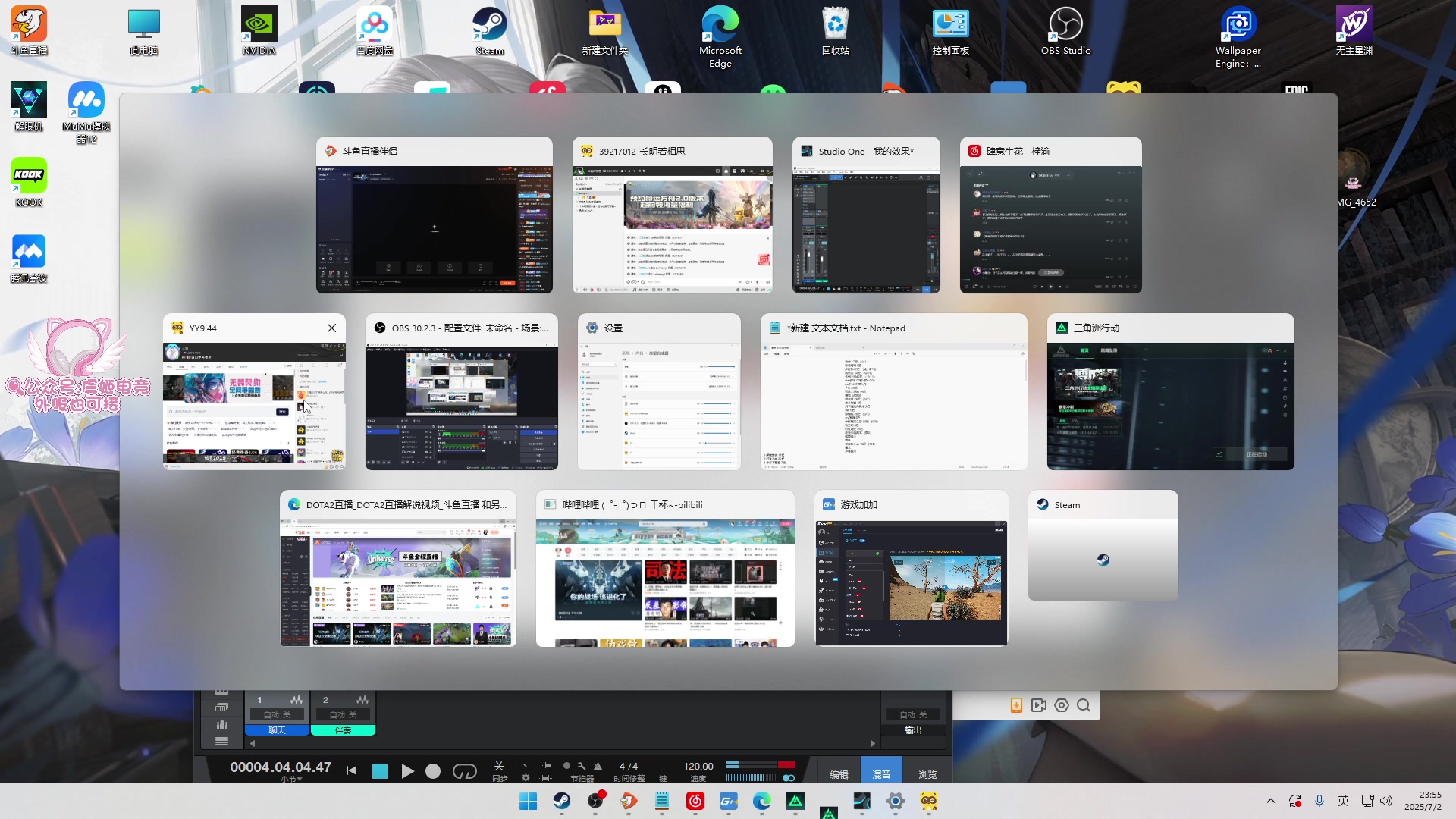The height and width of the screenshot is (819, 1456).
Task: Toggle 自动: 关 automation on output channel
Action: 913,715
